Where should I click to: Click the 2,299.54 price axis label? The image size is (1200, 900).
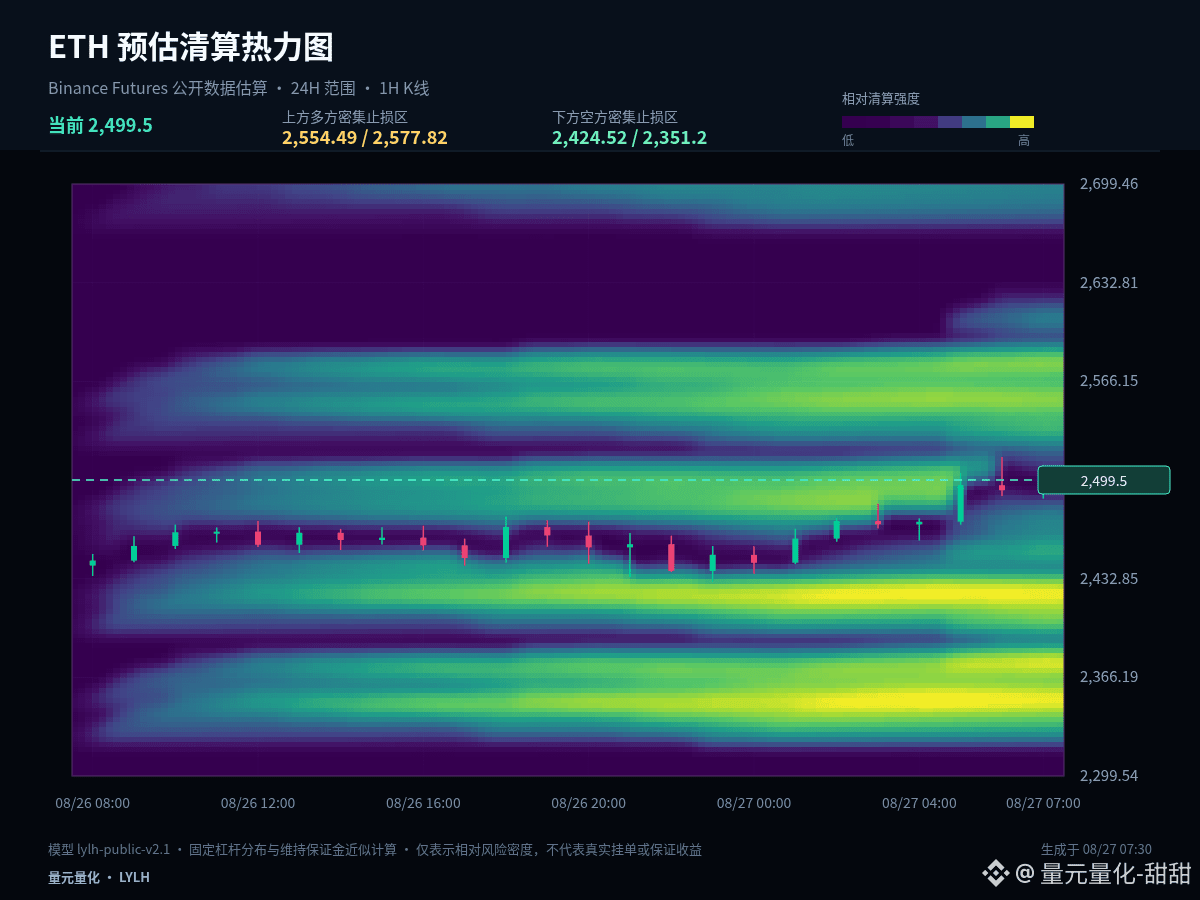tap(1109, 776)
